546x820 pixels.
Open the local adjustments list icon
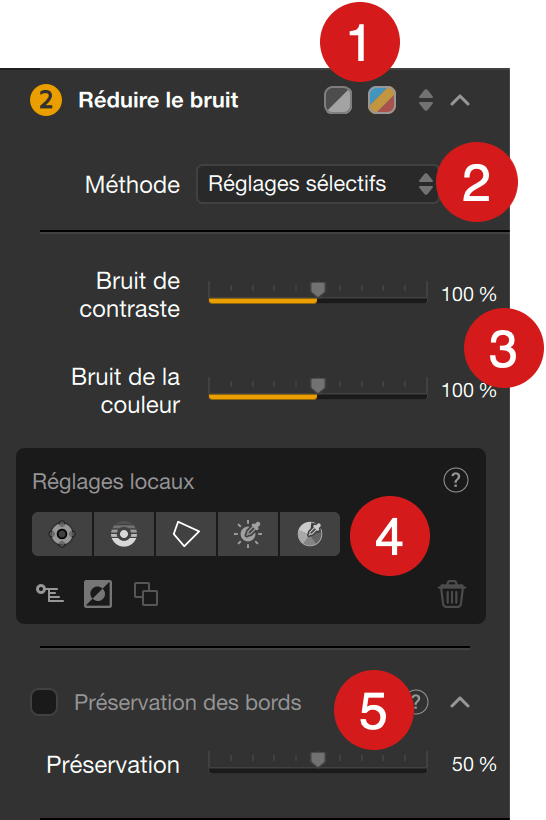pyautogui.click(x=50, y=594)
